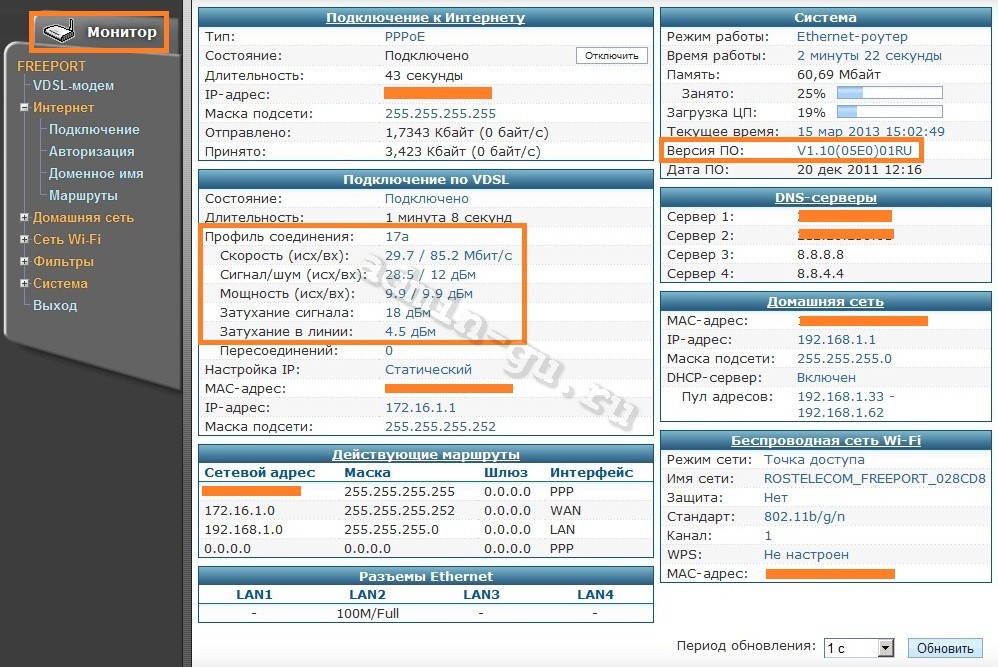Expand the Система tree node
This screenshot has width=998, height=667.
click(24, 284)
